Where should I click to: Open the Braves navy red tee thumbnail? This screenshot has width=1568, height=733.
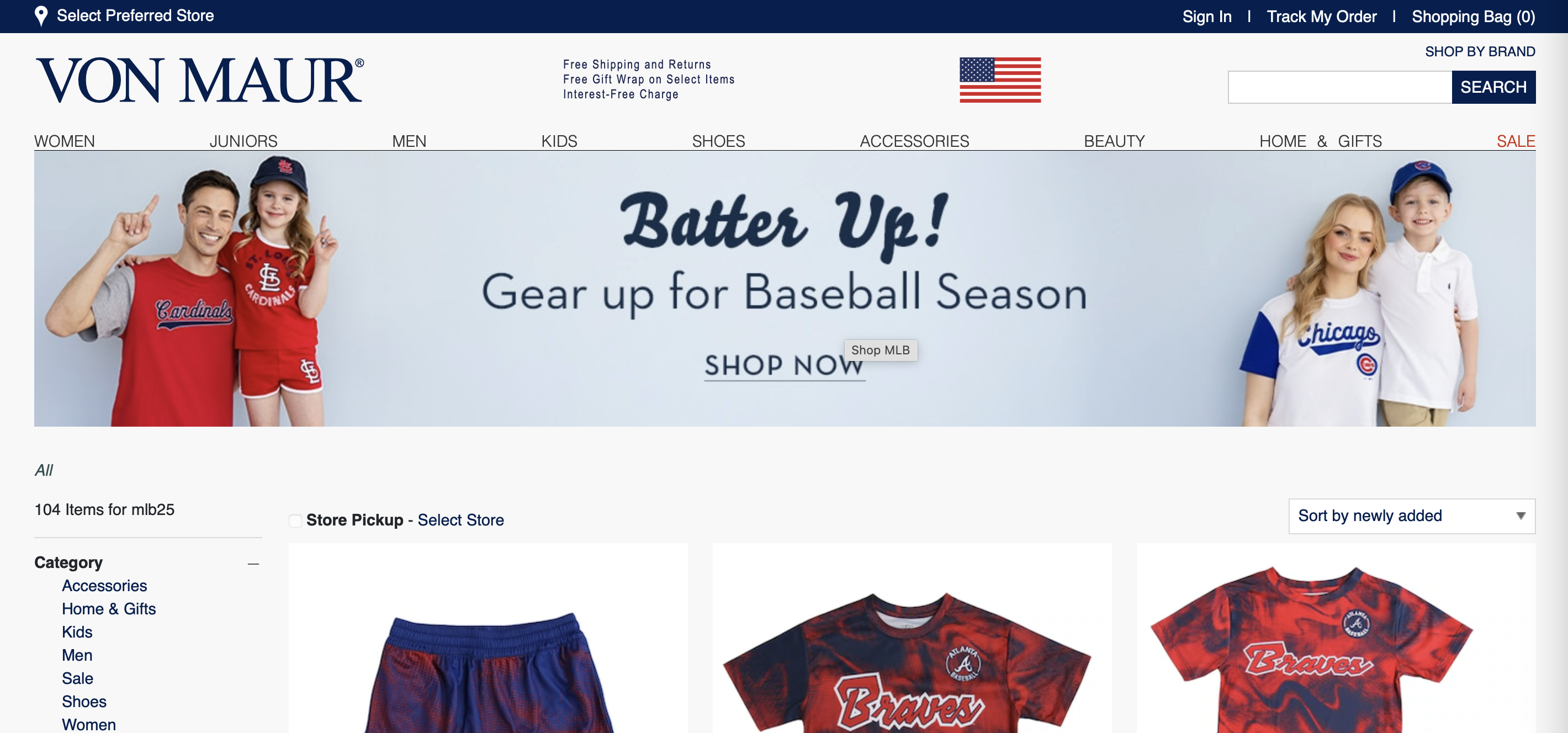(912, 639)
